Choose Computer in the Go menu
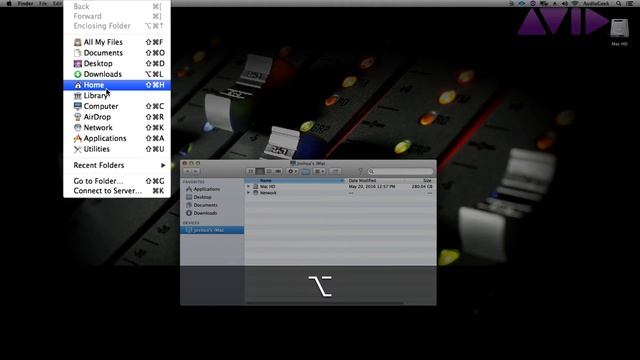 click(117, 106)
